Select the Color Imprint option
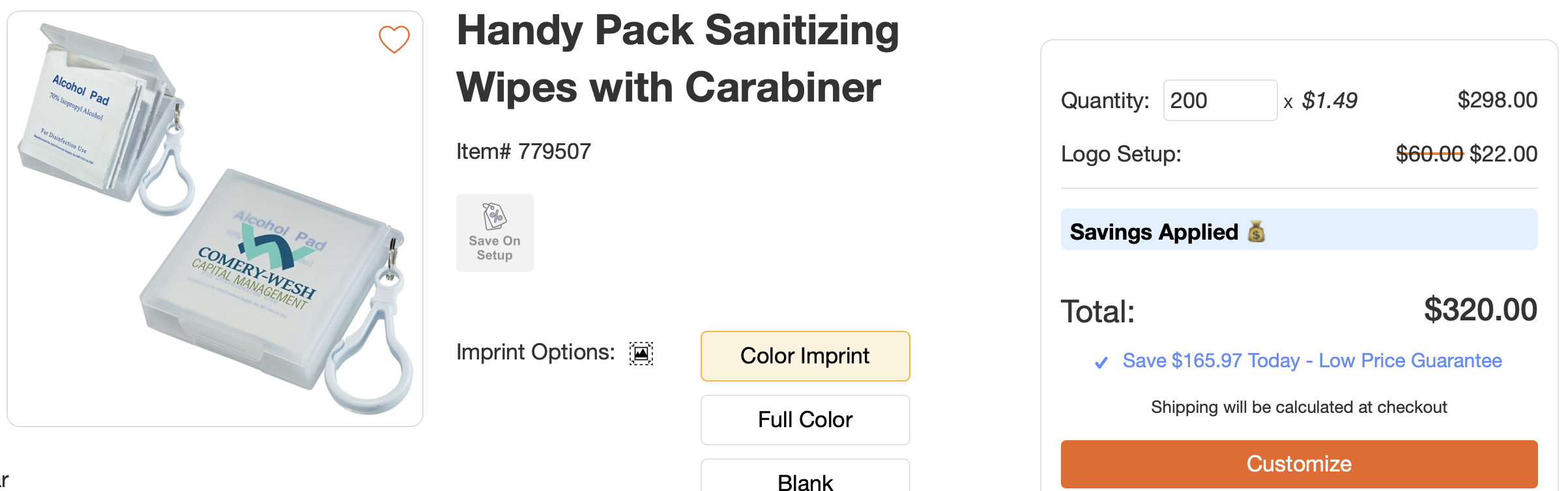Image resolution: width=1568 pixels, height=491 pixels. coord(805,356)
